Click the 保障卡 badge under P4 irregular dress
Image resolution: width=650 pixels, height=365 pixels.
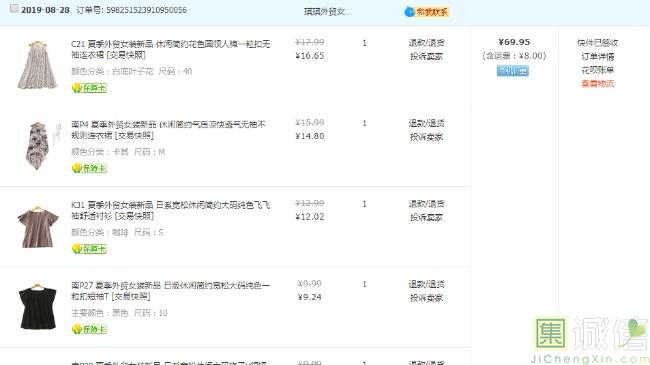90,168
